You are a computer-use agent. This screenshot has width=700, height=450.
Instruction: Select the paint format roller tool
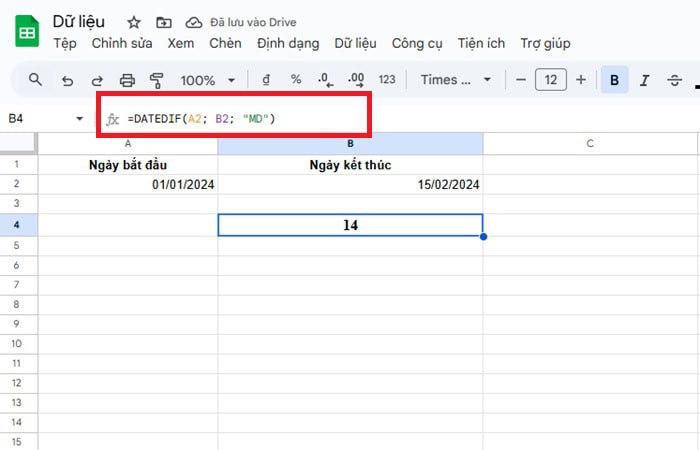[156, 80]
